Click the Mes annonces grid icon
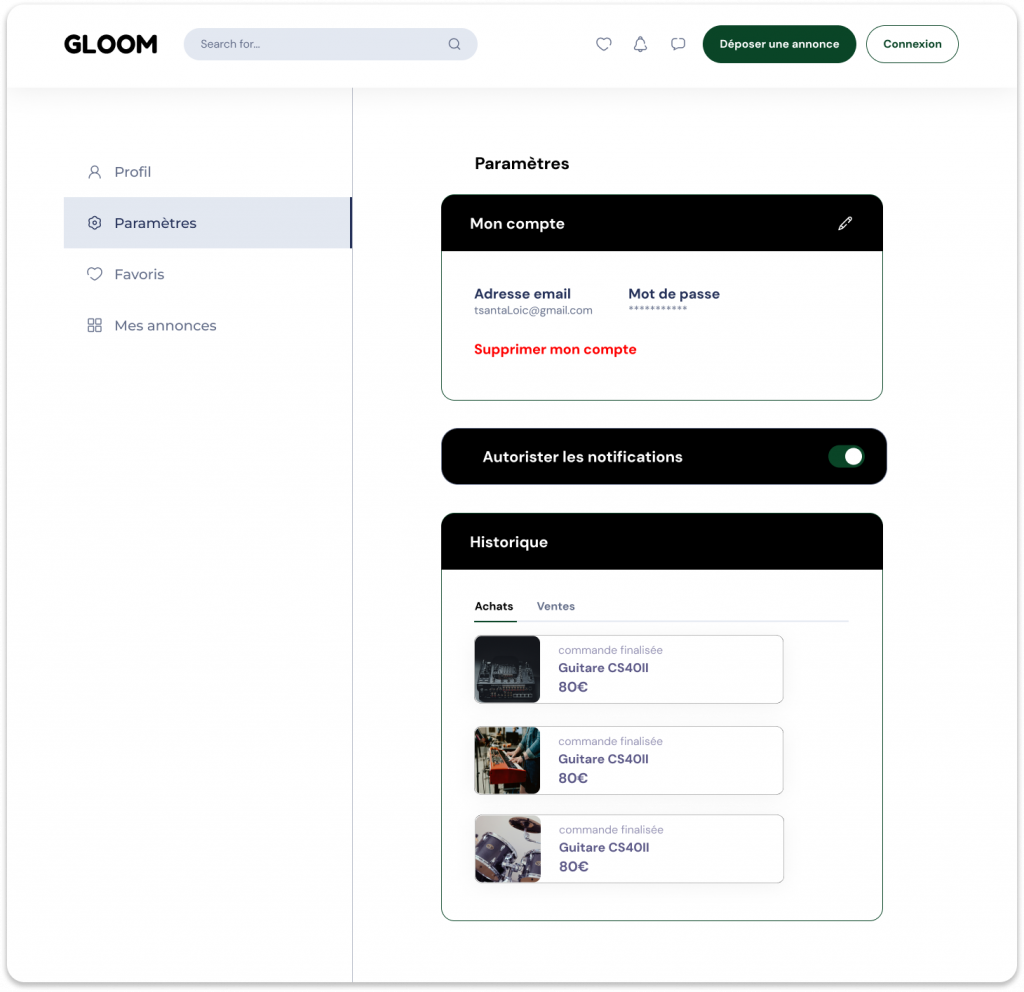Viewport: 1024px width, 992px height. coord(95,325)
